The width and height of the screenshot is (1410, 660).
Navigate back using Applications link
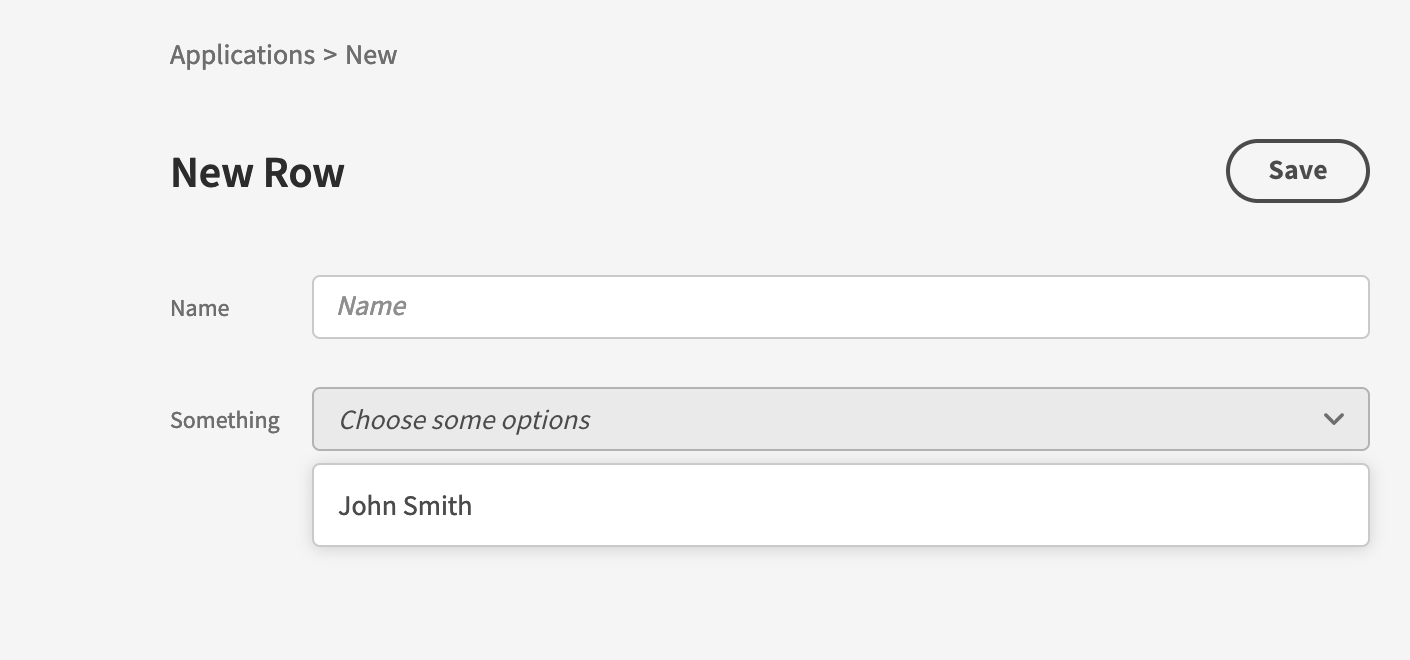[243, 55]
